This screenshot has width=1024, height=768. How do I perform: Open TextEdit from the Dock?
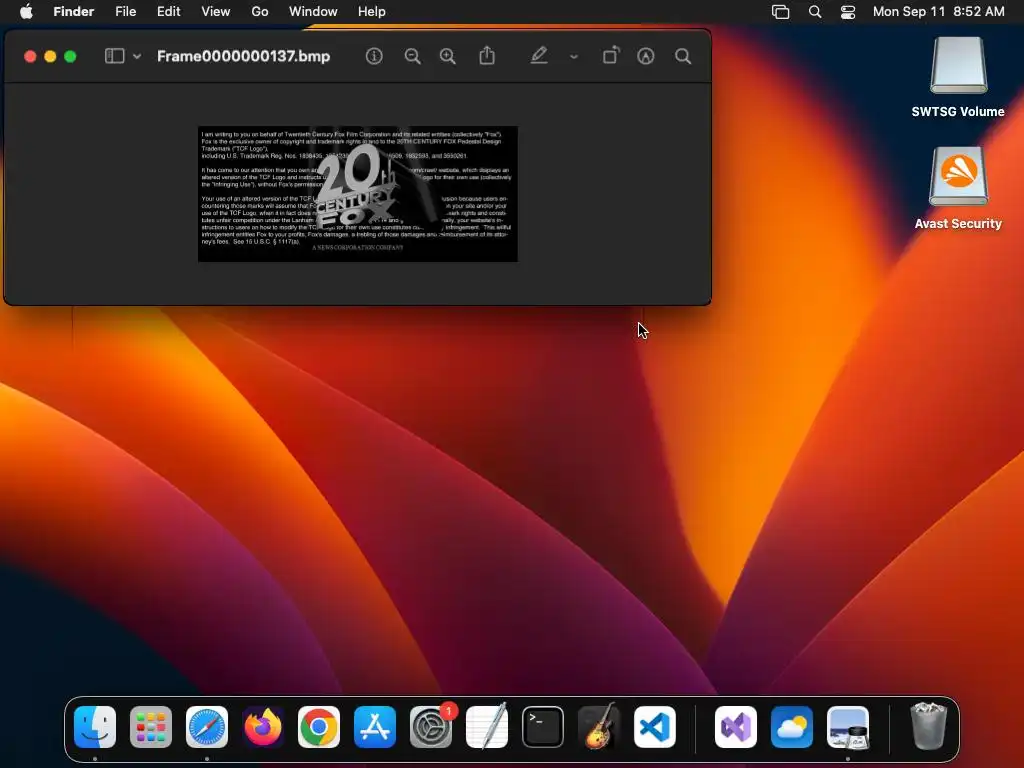click(487, 727)
